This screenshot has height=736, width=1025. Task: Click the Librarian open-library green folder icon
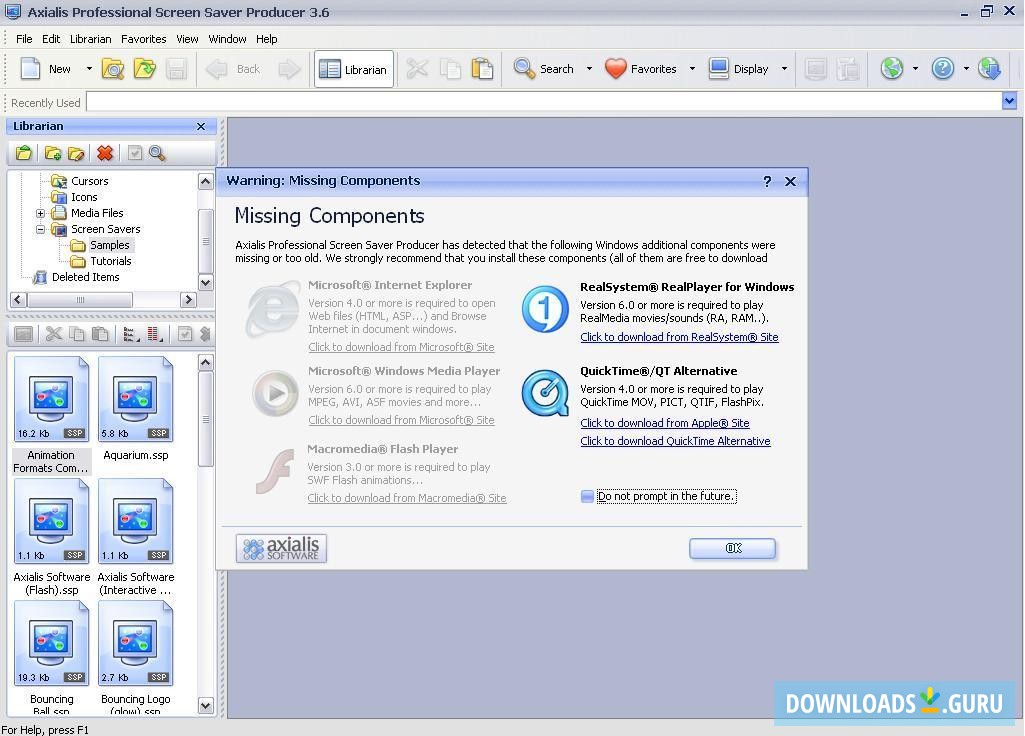(24, 153)
